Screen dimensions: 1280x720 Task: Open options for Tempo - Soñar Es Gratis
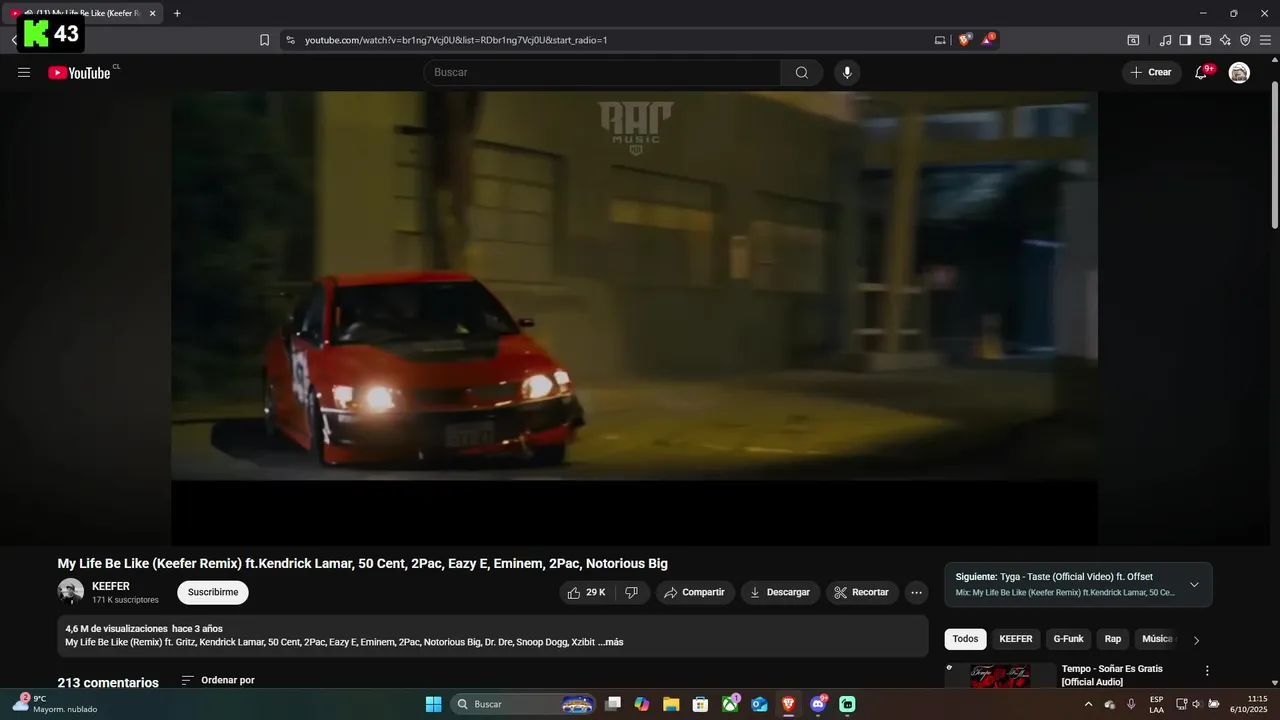point(1207,671)
